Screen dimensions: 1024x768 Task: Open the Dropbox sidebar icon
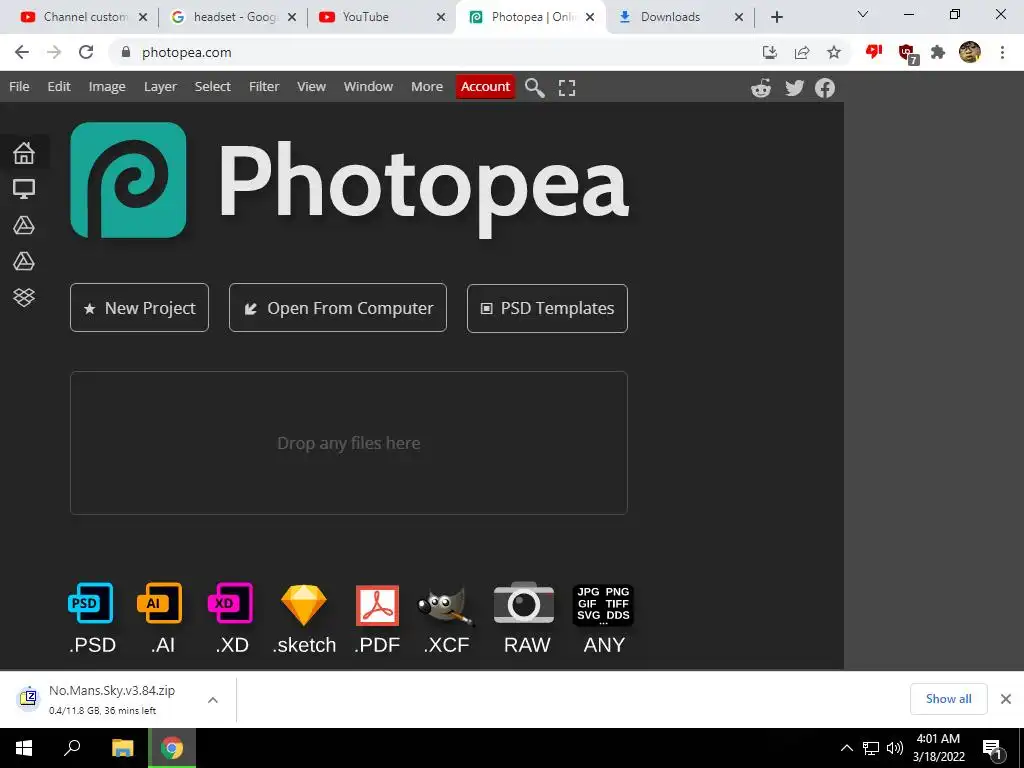tap(24, 297)
